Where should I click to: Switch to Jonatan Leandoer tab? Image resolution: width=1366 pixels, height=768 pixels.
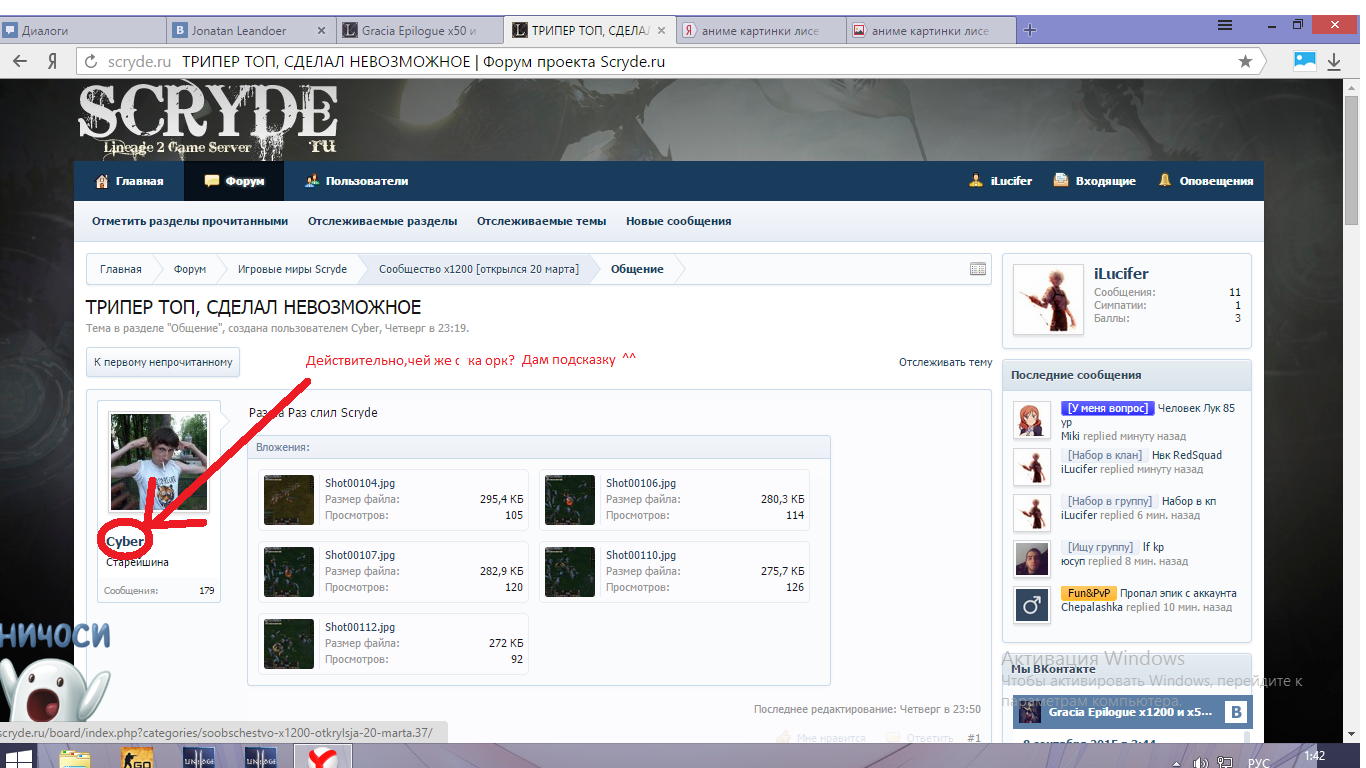click(x=243, y=31)
